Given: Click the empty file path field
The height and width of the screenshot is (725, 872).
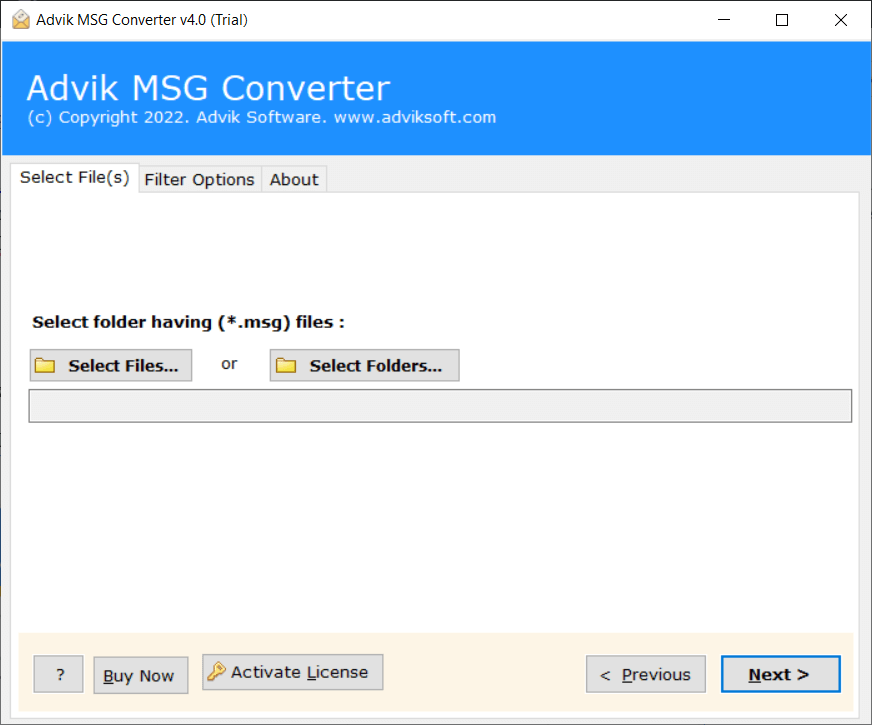Looking at the screenshot, I should coord(440,406).
